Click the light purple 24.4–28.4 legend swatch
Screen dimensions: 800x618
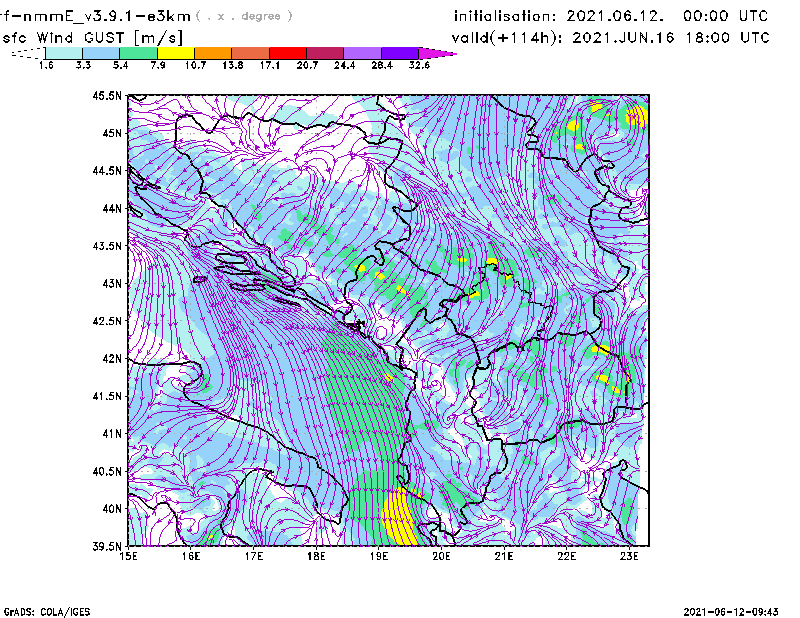point(363,53)
